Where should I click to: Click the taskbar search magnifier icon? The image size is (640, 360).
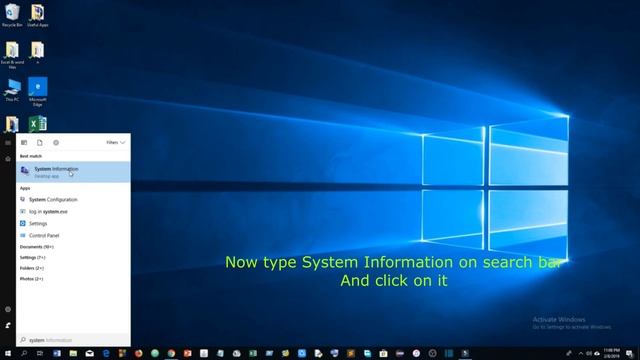[x=24, y=353]
